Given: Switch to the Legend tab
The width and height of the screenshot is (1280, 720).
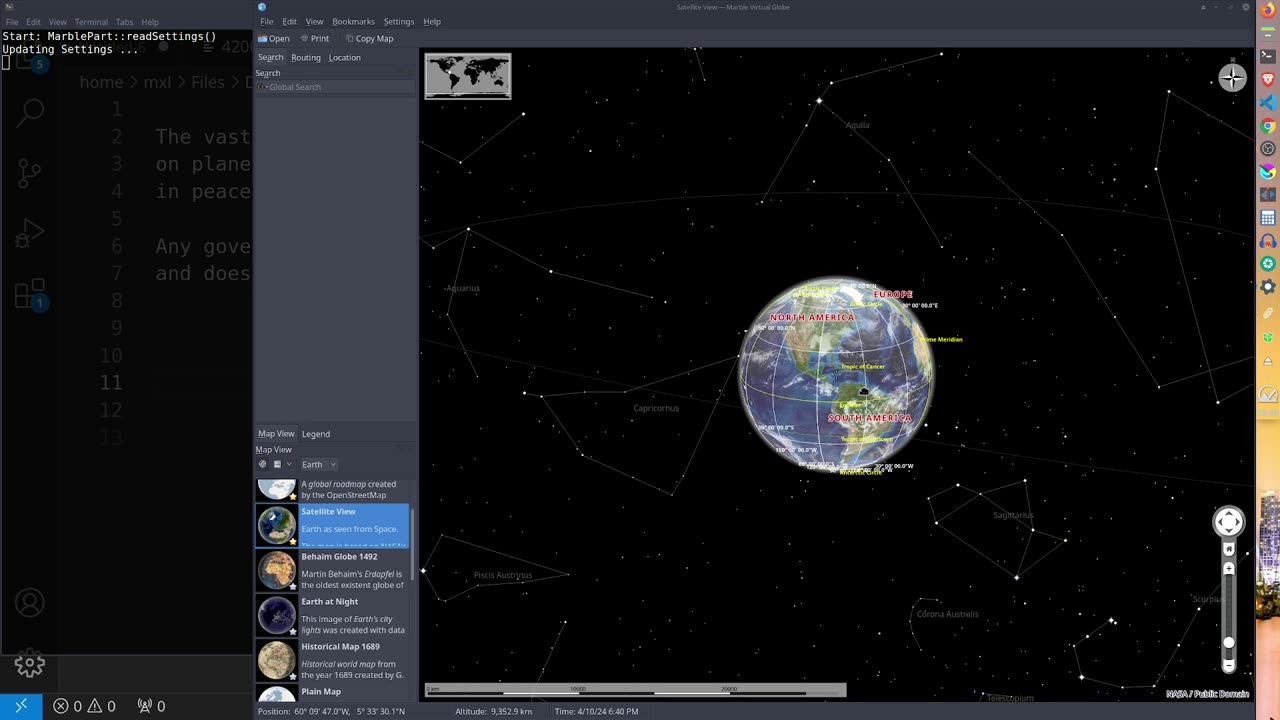Looking at the screenshot, I should click(316, 434).
